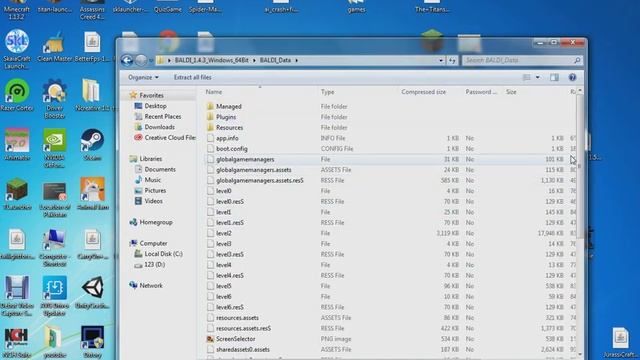Open Downloads in Favorites

159,127
